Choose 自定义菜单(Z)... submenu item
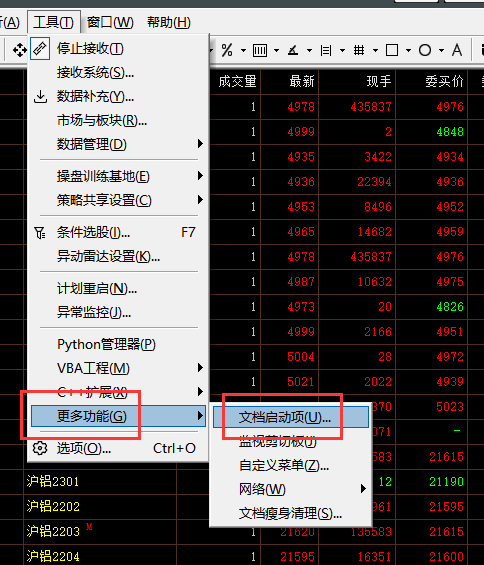This screenshot has width=484, height=565. pos(291,466)
